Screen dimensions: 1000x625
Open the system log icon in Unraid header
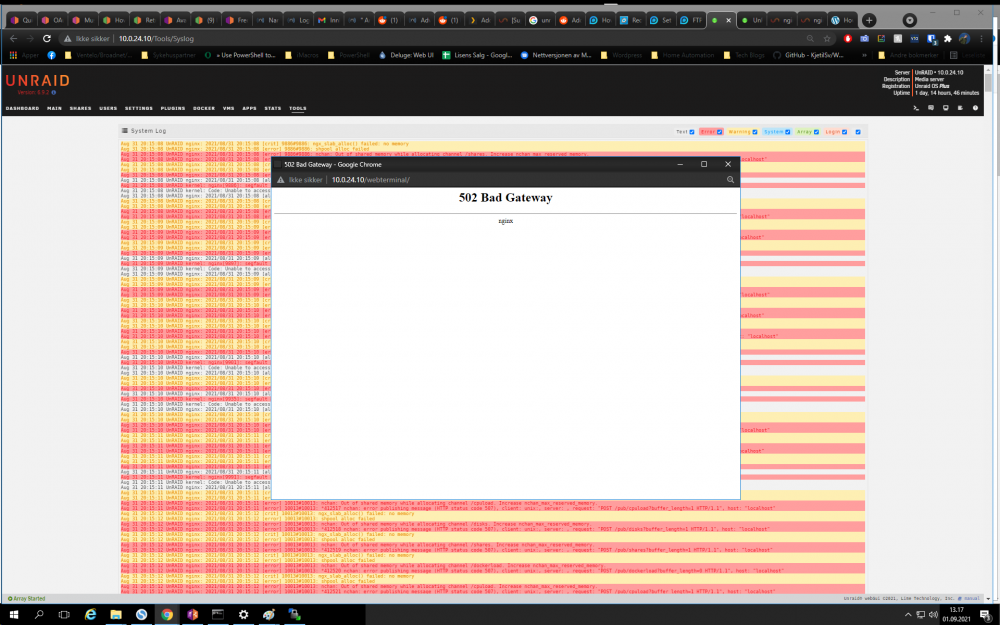click(x=960, y=108)
